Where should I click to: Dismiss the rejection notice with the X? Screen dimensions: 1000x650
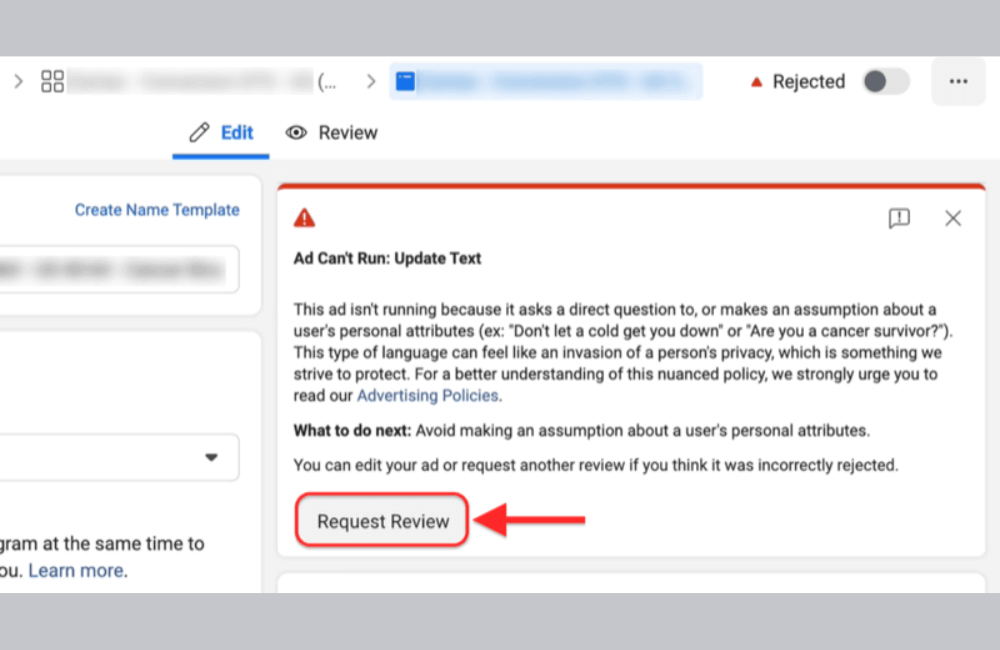pos(952,217)
